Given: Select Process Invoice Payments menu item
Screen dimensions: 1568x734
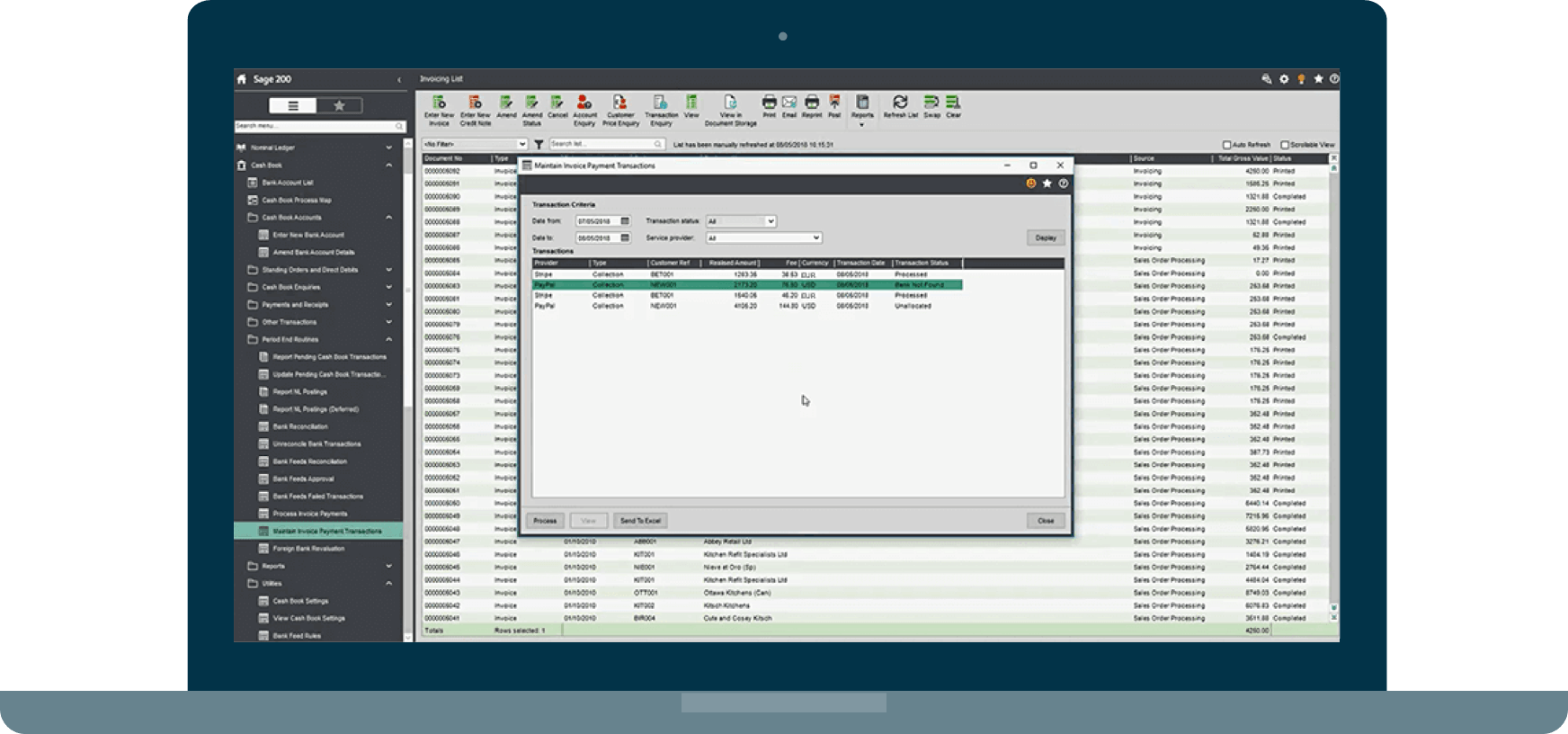Looking at the screenshot, I should (x=309, y=514).
